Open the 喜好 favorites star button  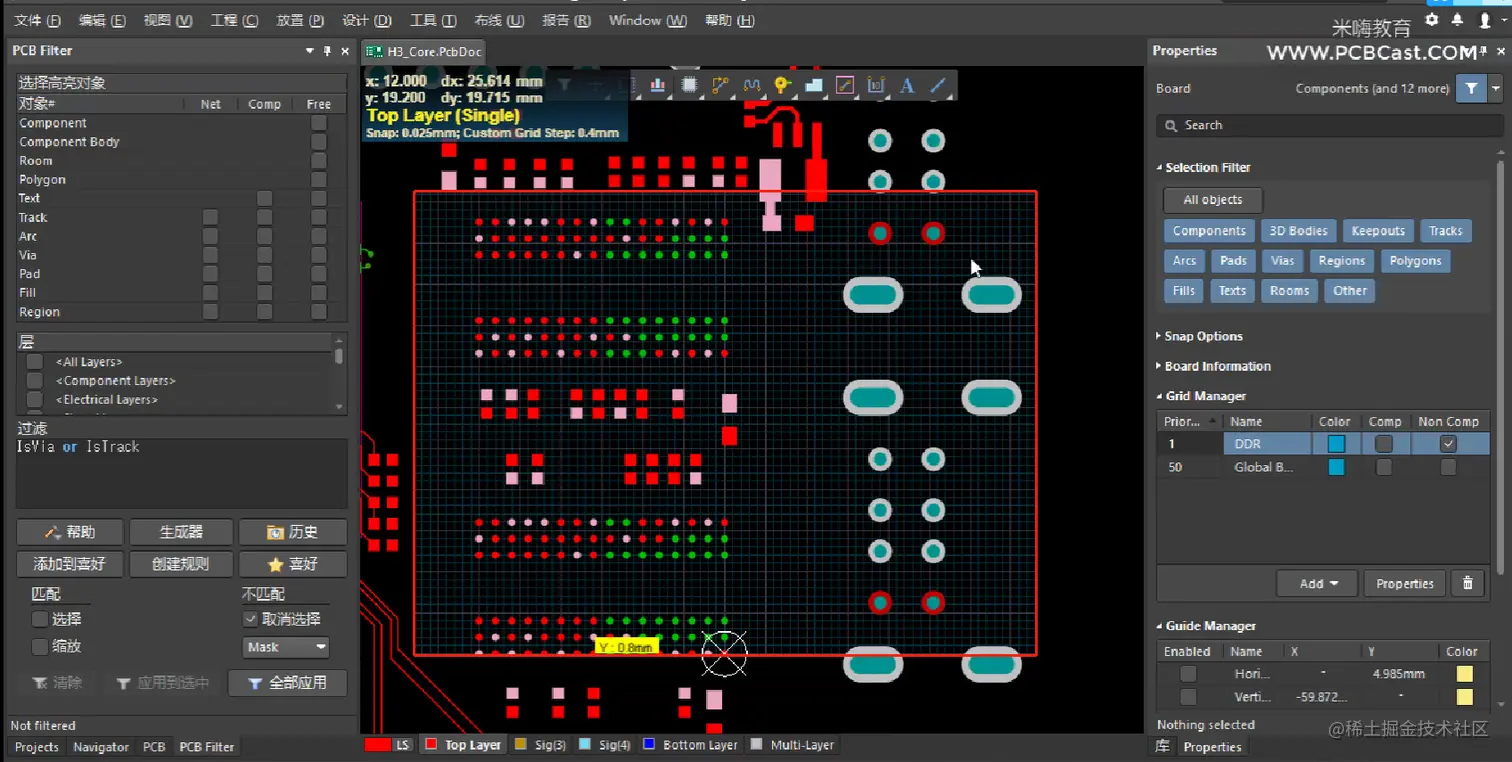[x=293, y=564]
